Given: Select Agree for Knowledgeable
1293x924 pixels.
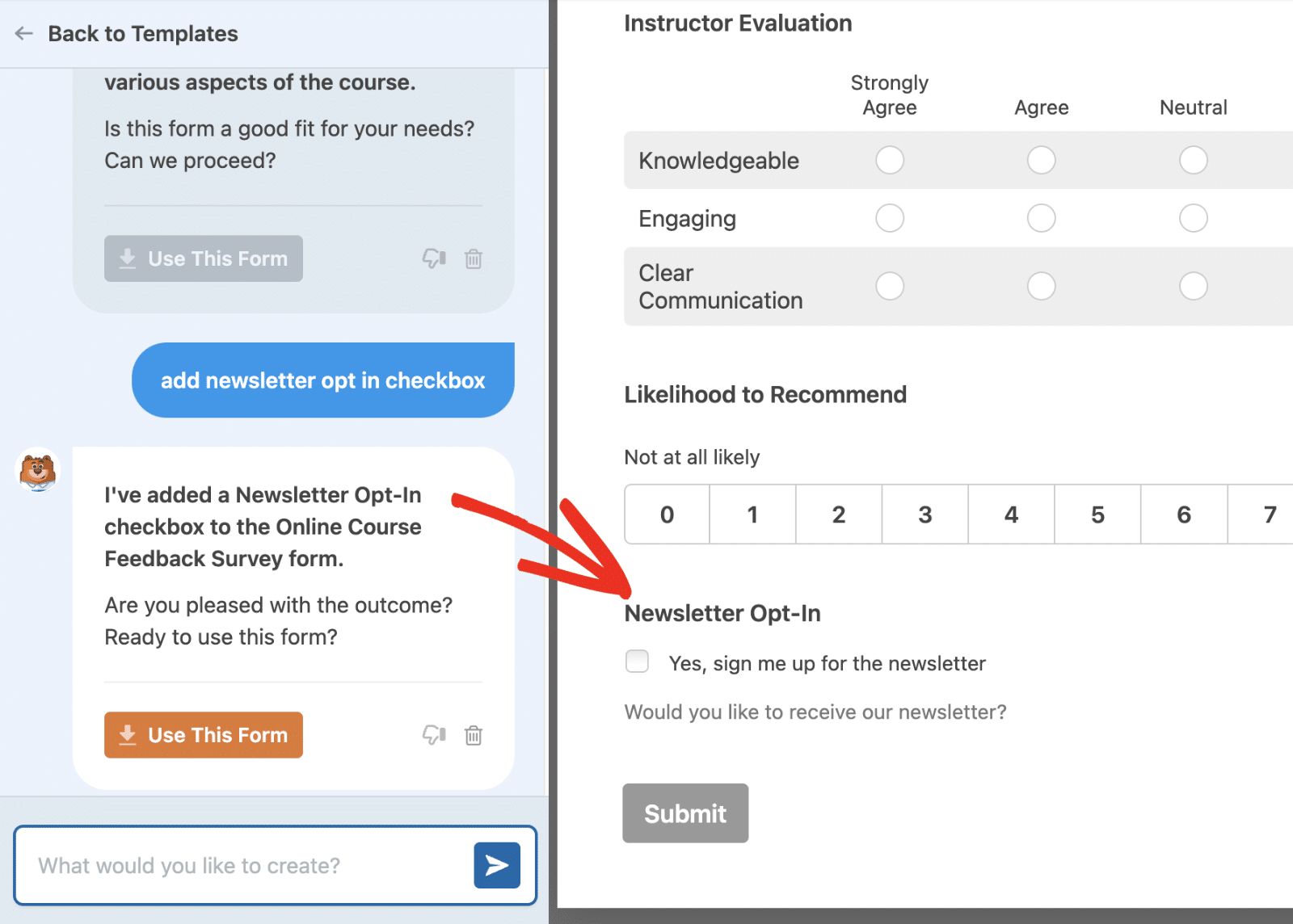Looking at the screenshot, I should pos(1041,160).
